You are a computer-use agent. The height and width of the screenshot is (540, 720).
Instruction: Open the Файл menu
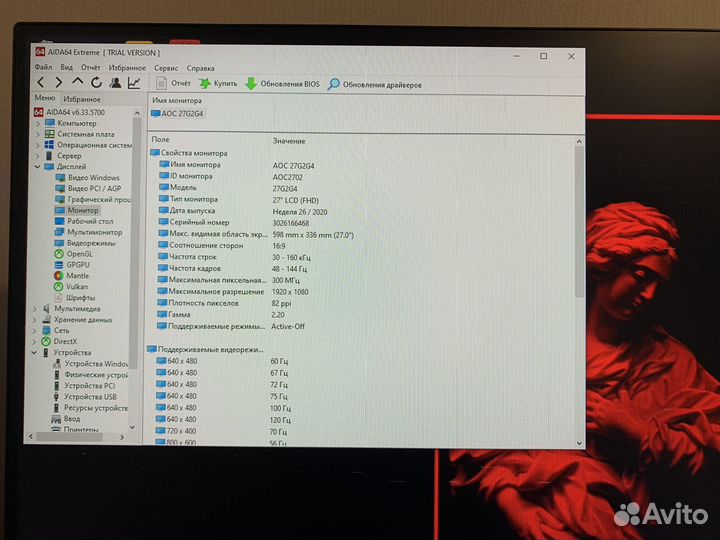click(44, 68)
